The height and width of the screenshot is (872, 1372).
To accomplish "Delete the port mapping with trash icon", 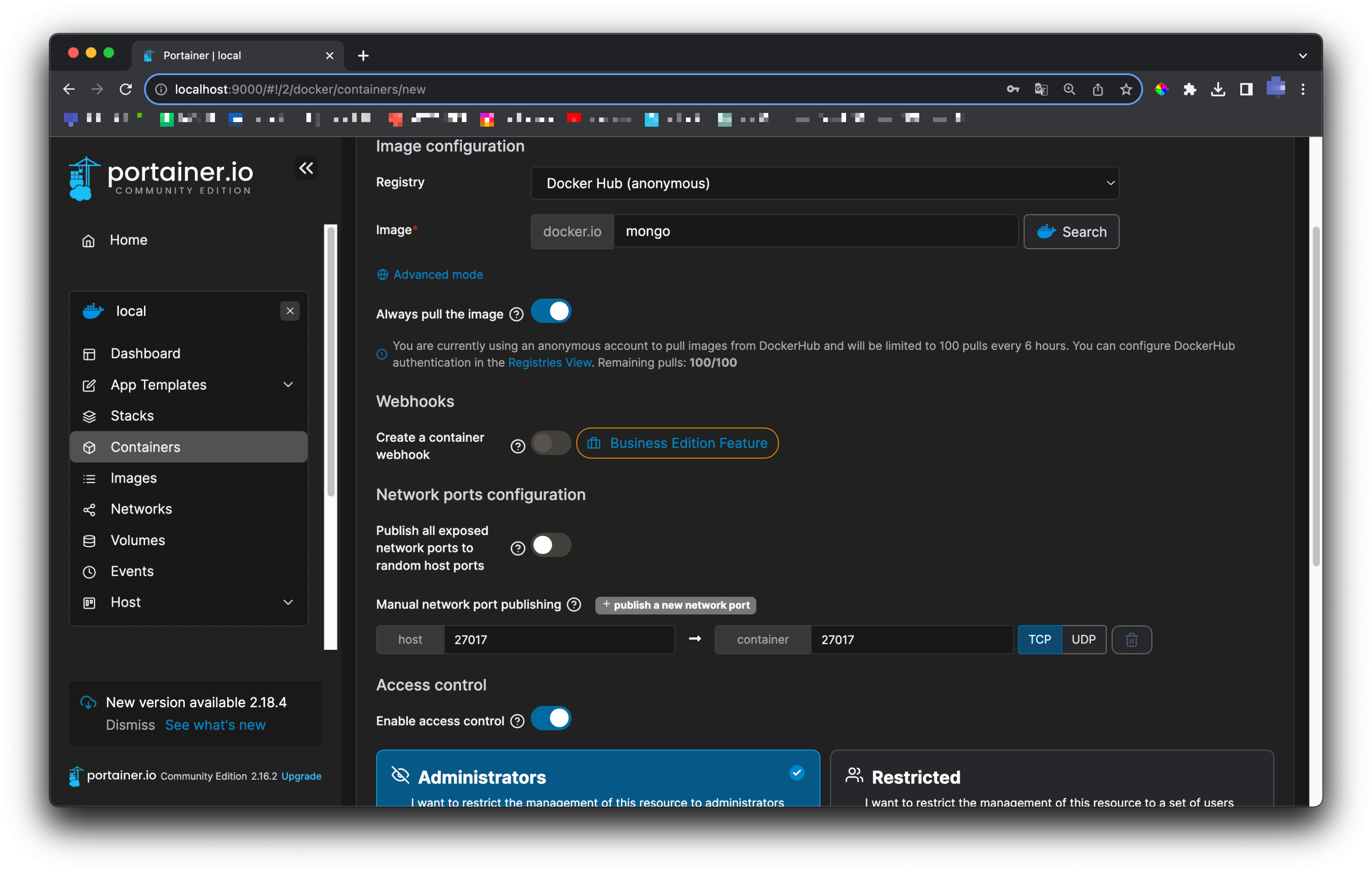I will (1131, 640).
